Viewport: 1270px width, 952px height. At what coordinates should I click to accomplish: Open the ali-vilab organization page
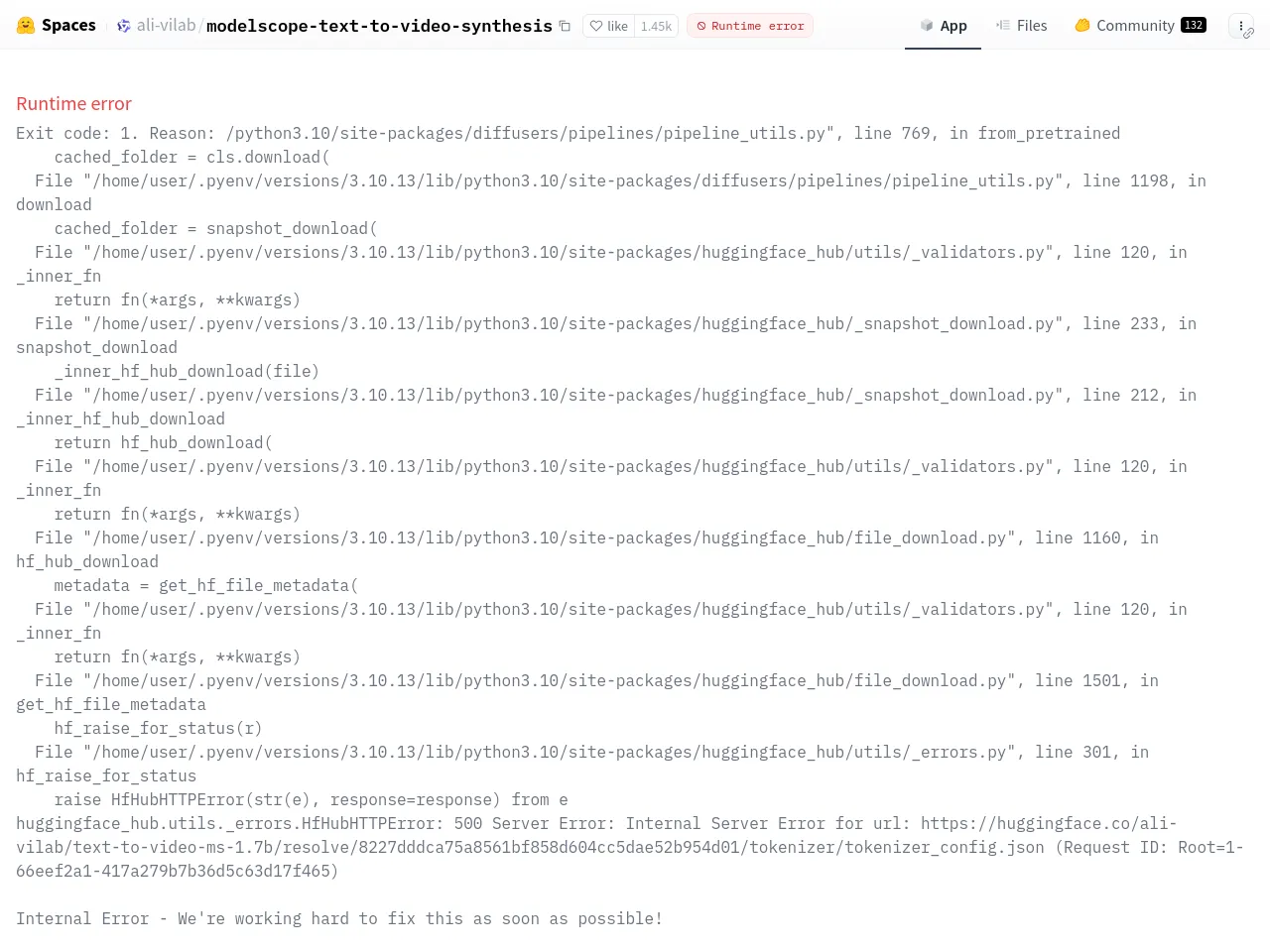pos(166,26)
